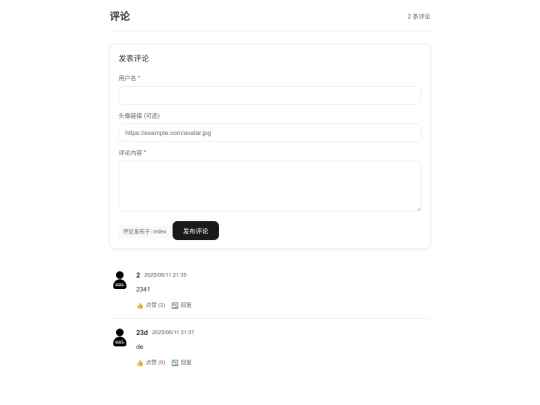Click the 2025/06/11 21:35 comment timestamp
Viewport: 540px width, 405px height.
click(x=165, y=275)
